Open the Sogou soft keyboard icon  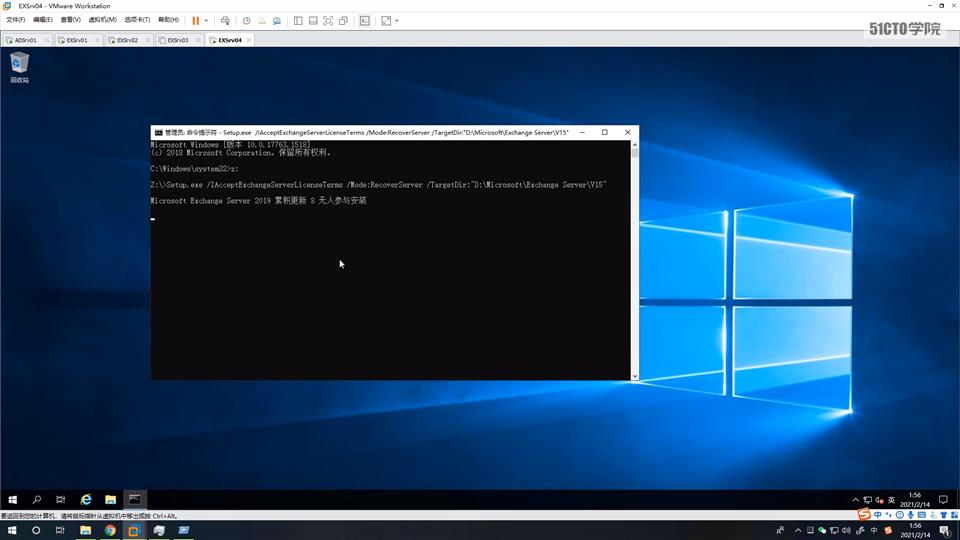[921, 515]
